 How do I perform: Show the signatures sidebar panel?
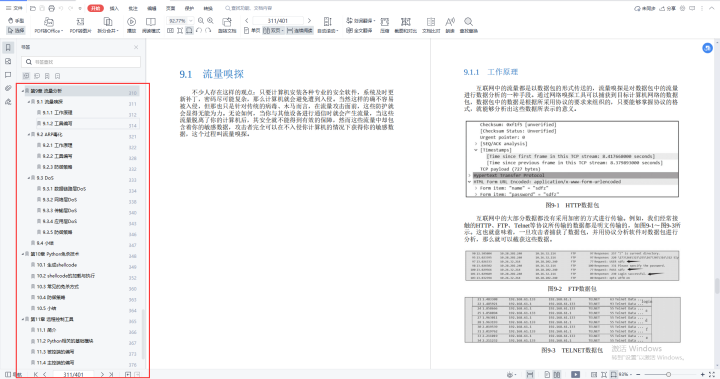pos(8,102)
